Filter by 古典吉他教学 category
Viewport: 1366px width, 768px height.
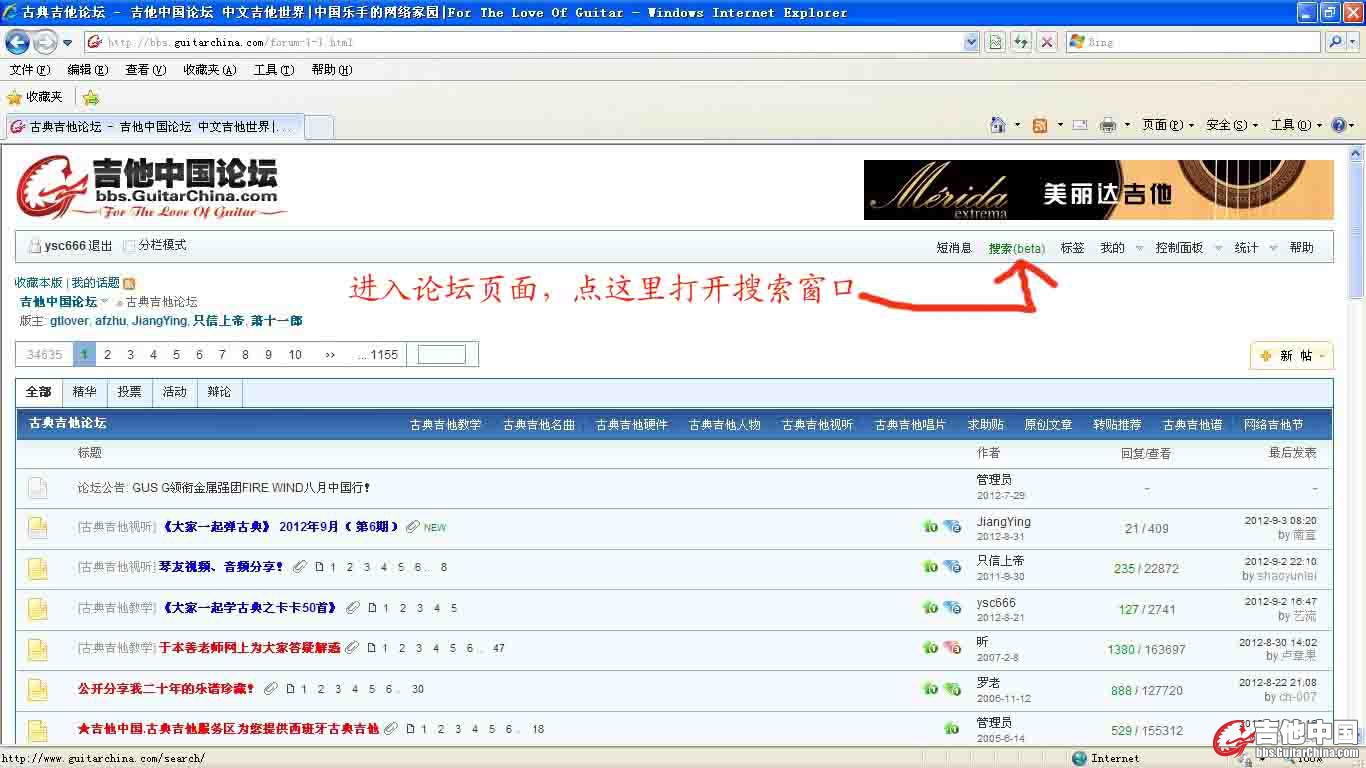pyautogui.click(x=446, y=425)
